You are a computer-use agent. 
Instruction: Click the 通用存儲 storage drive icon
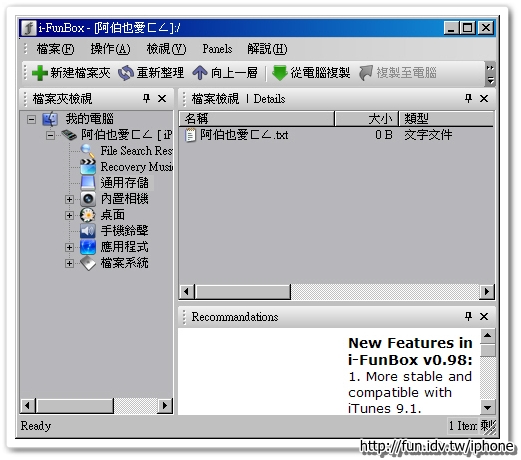pos(88,182)
